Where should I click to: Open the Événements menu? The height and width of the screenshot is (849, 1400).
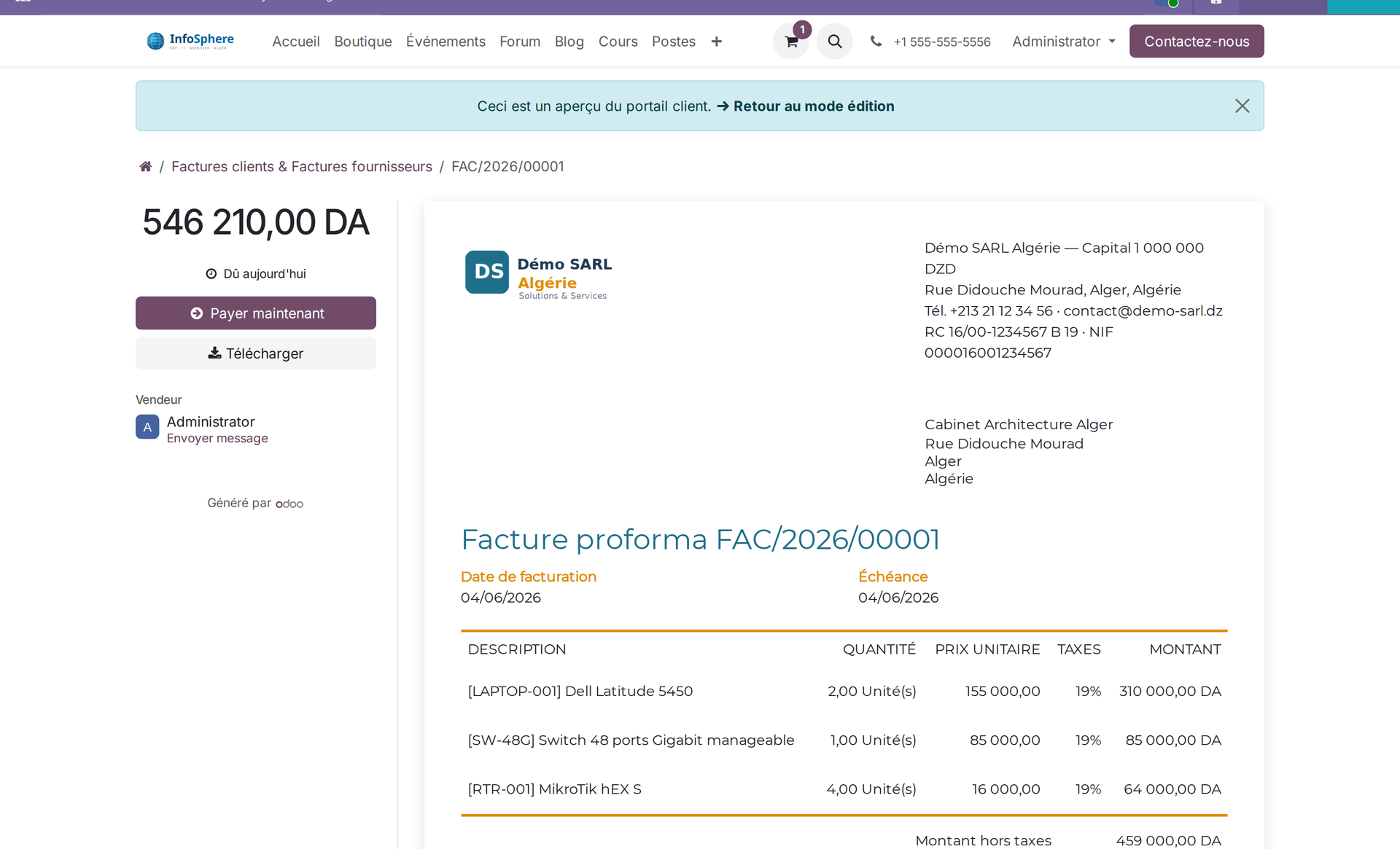click(x=446, y=42)
